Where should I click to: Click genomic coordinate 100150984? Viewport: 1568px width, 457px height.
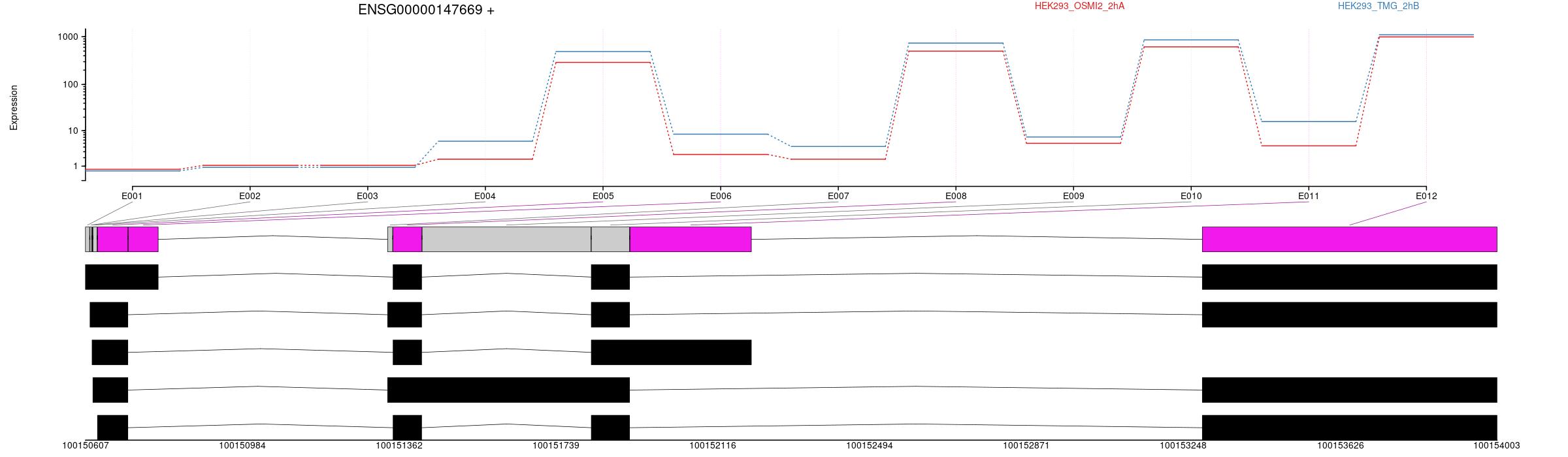pos(242,446)
